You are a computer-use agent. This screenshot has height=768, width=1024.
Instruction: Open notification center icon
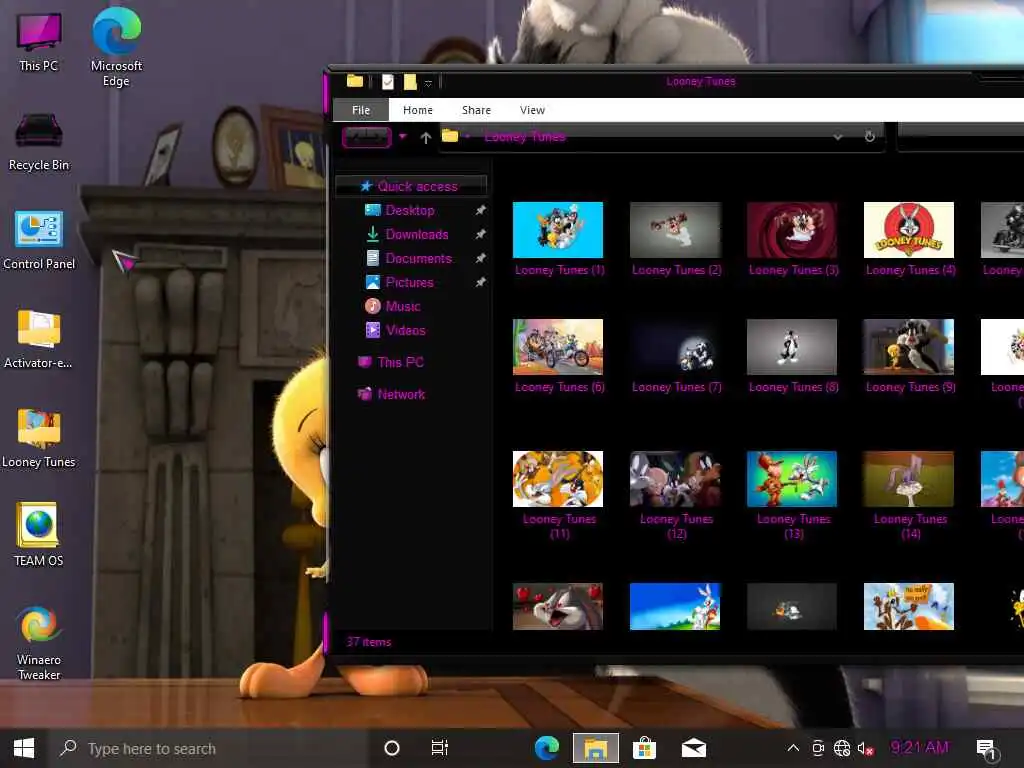(987, 749)
